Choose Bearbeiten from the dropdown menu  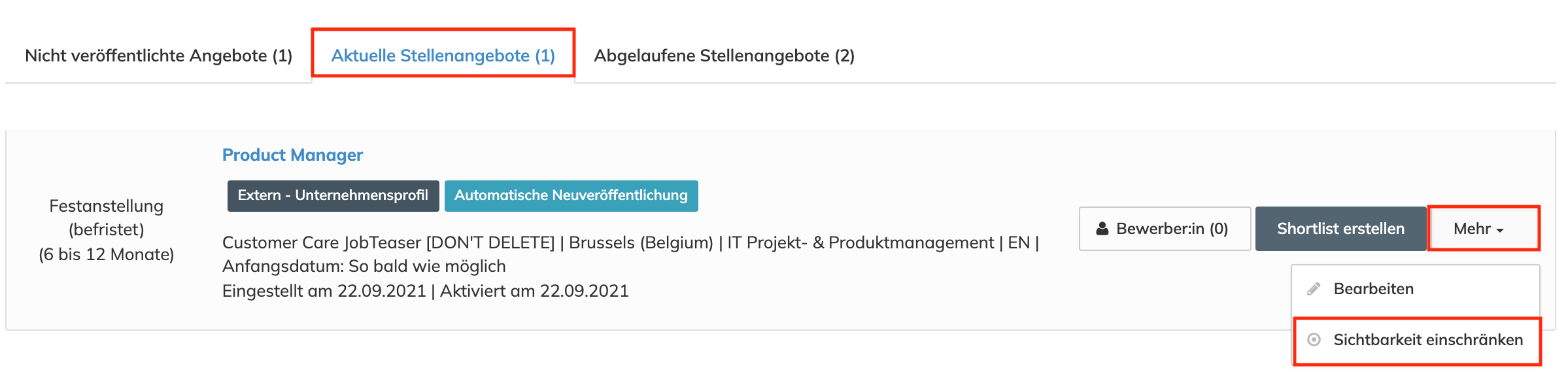(1373, 289)
